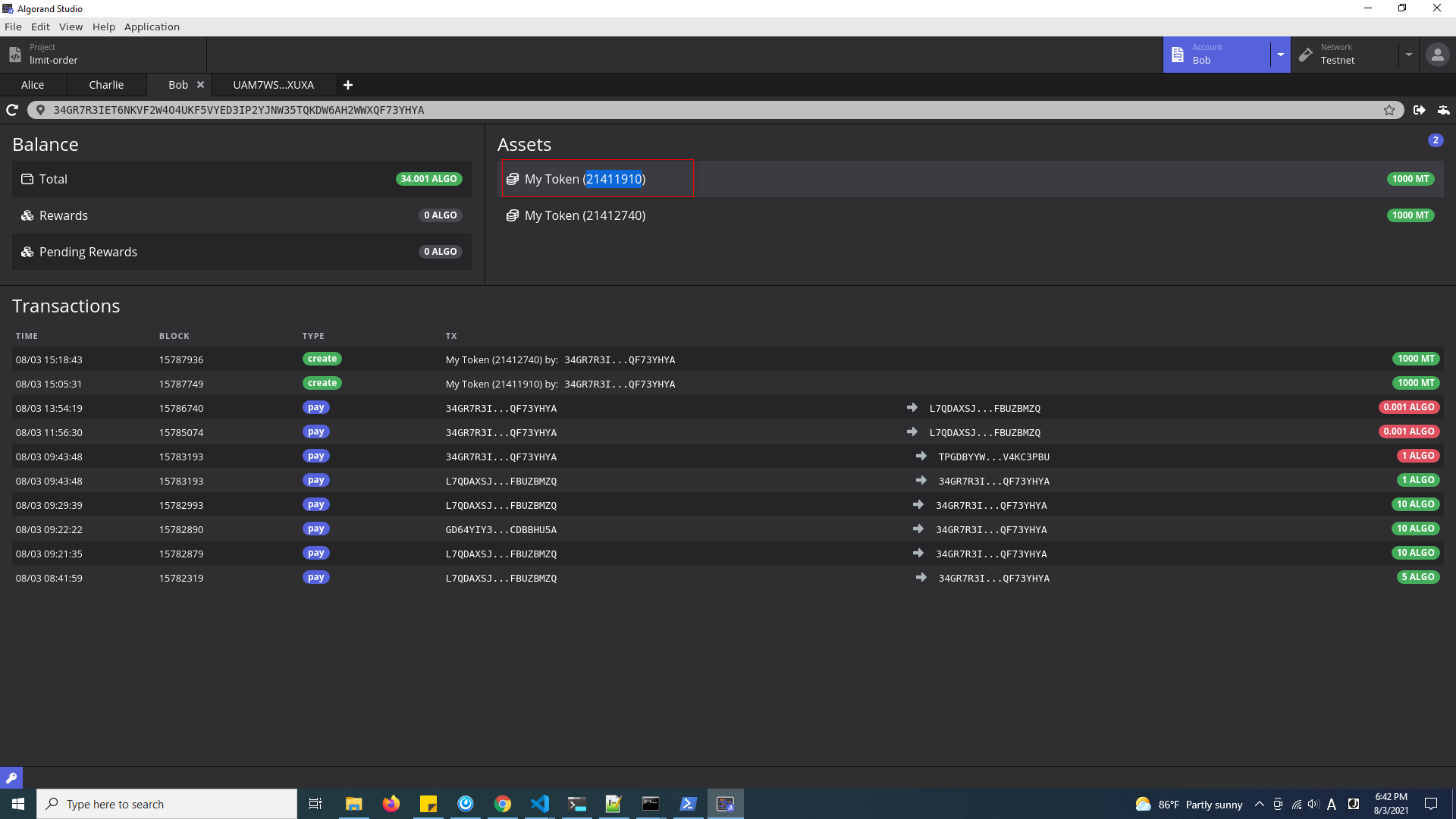The height and width of the screenshot is (819, 1456).
Task: Add a new tab with the plus icon
Action: [x=348, y=85]
